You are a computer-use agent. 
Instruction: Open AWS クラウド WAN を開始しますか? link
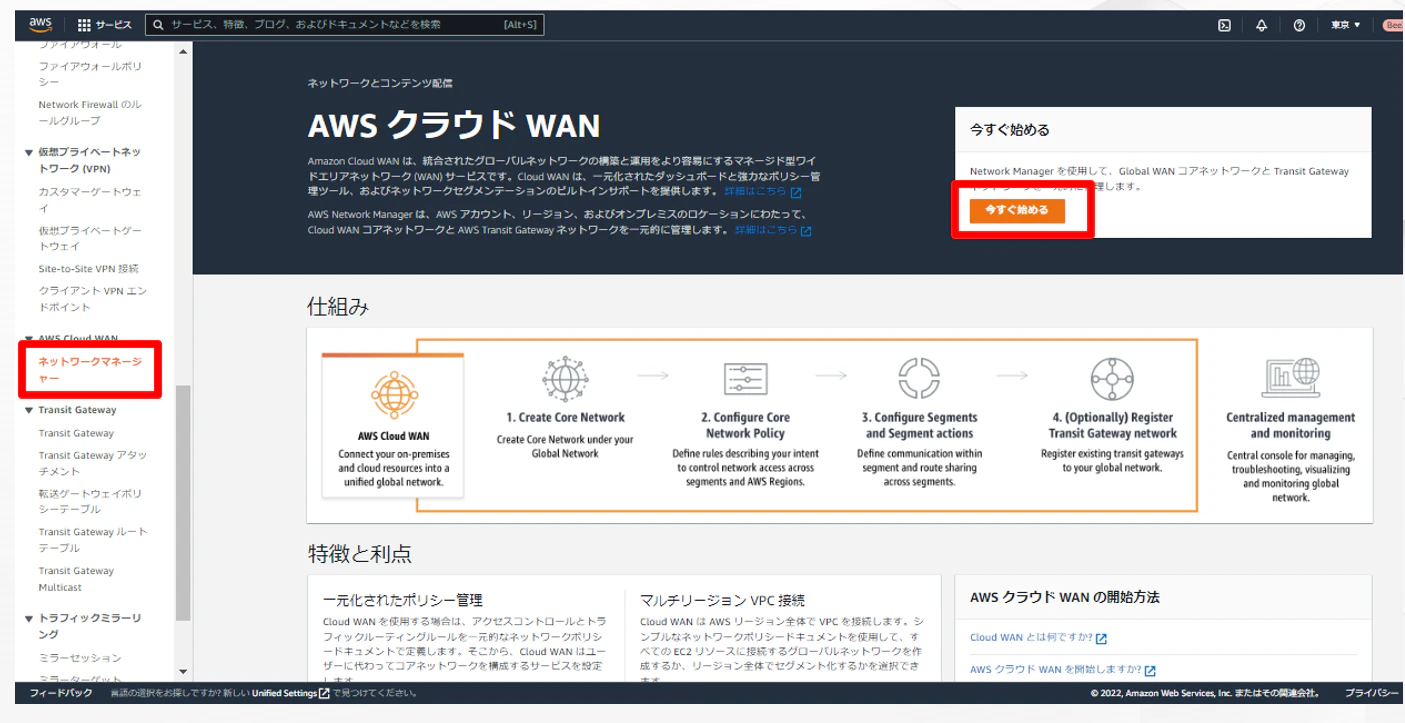pyautogui.click(x=1063, y=670)
